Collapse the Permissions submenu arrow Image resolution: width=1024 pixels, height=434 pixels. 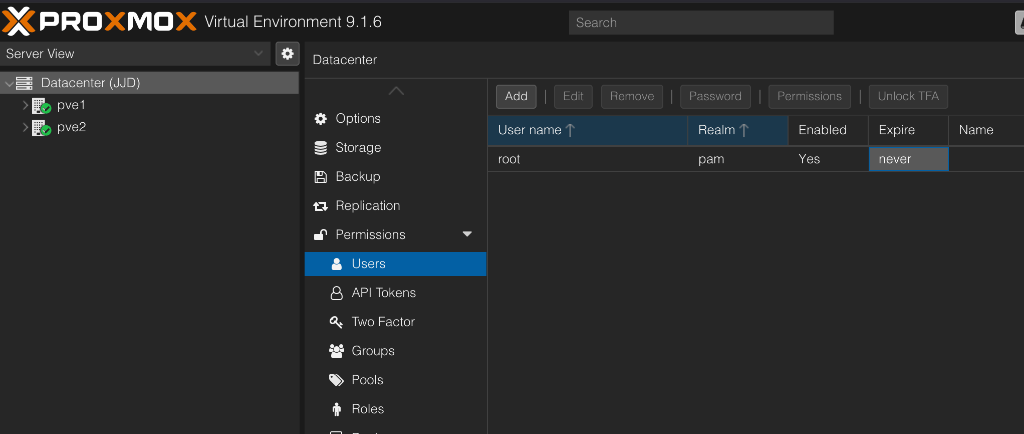(x=467, y=234)
